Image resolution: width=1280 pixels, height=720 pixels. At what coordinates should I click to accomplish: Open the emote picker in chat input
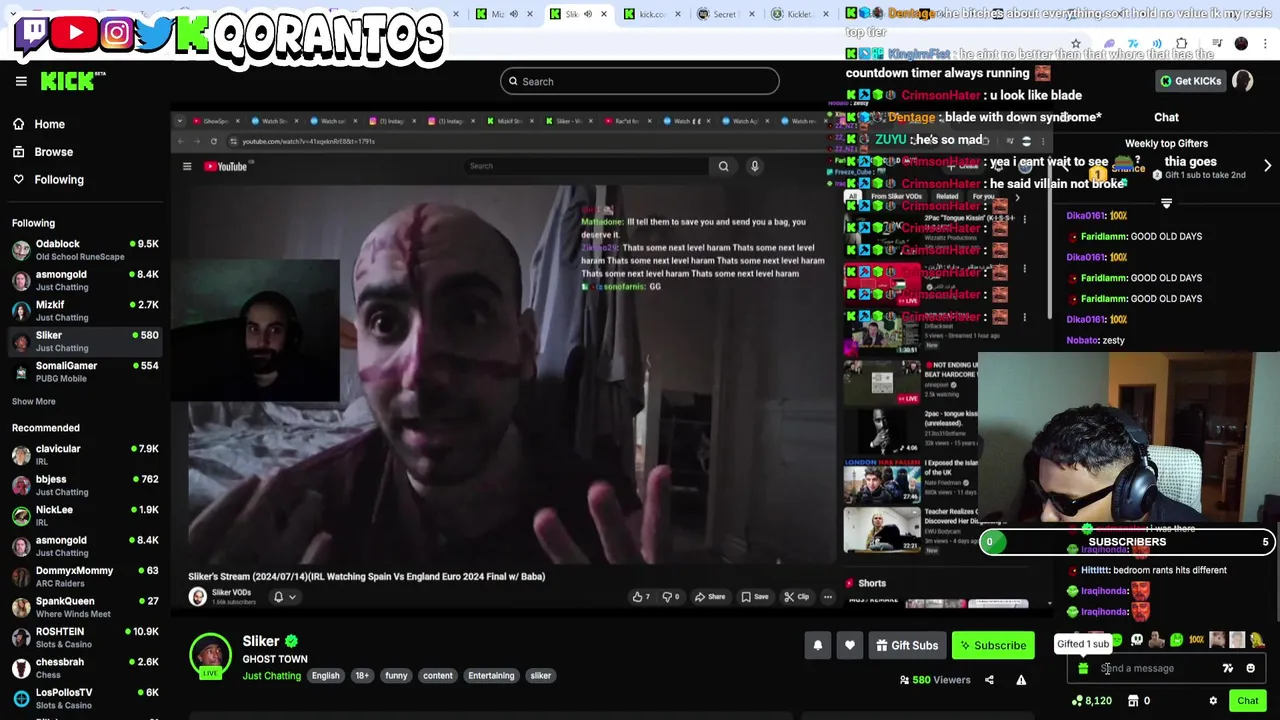tap(1250, 669)
